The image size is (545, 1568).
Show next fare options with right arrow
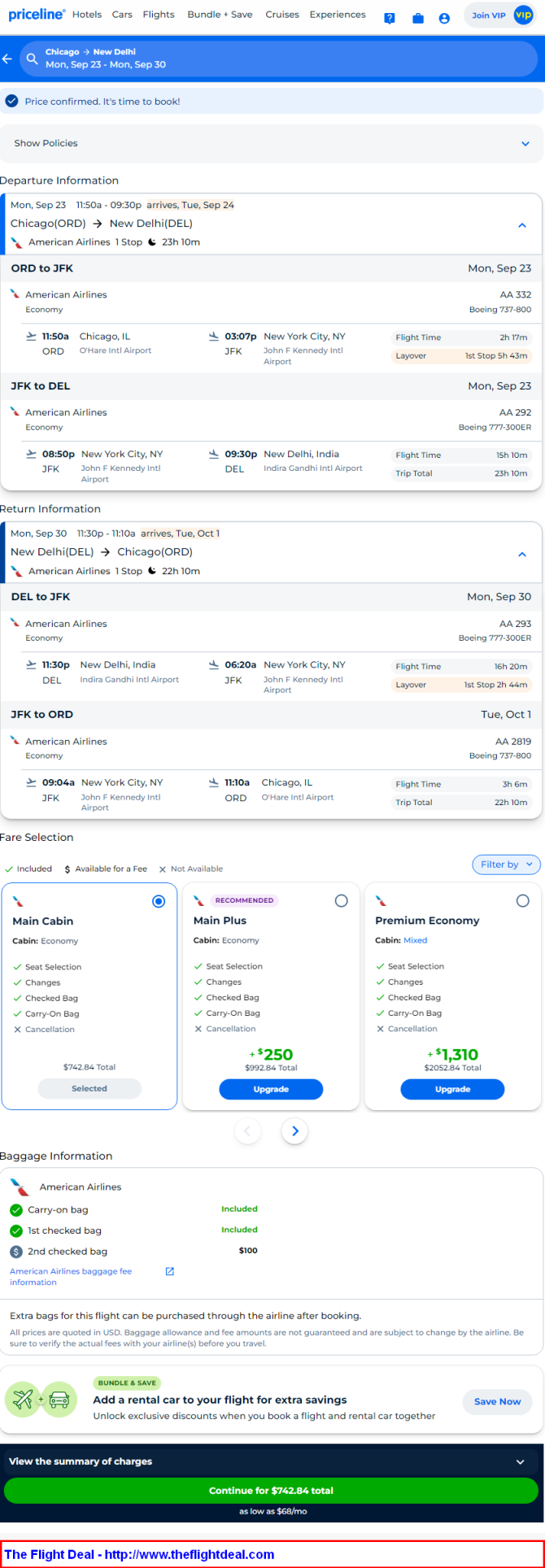point(294,1130)
